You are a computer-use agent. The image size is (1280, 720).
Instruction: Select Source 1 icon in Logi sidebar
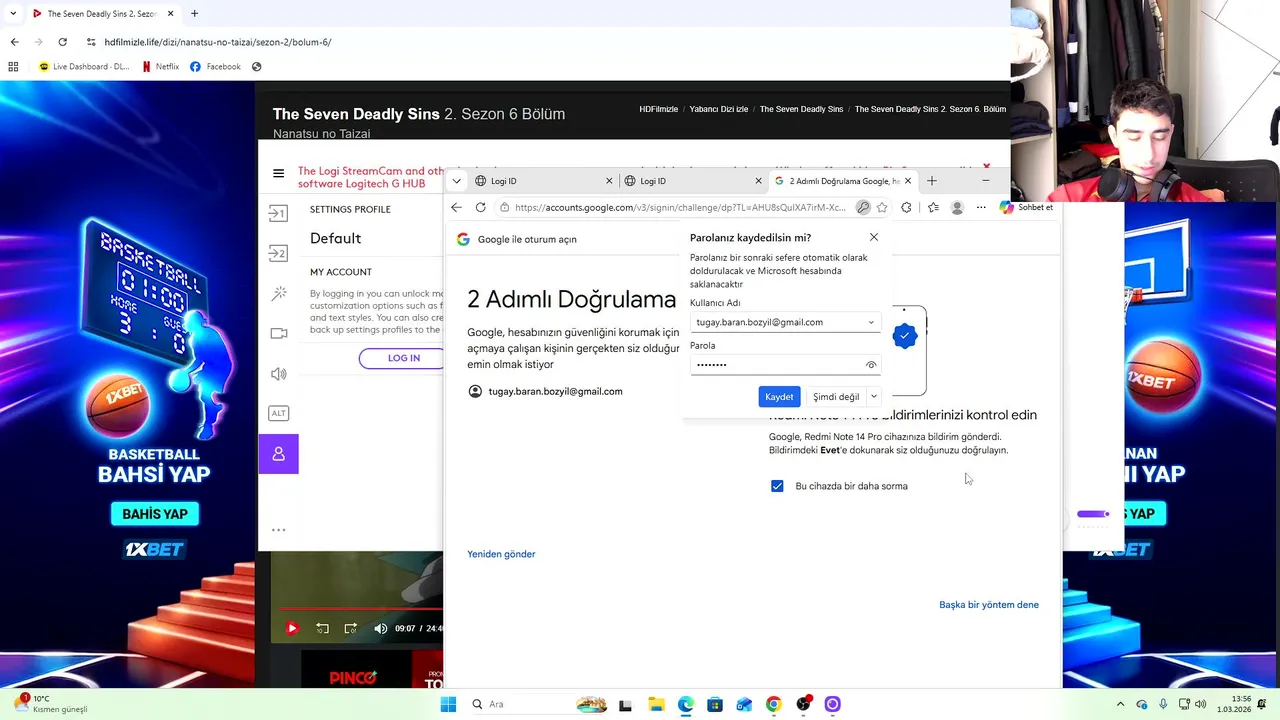click(278, 213)
